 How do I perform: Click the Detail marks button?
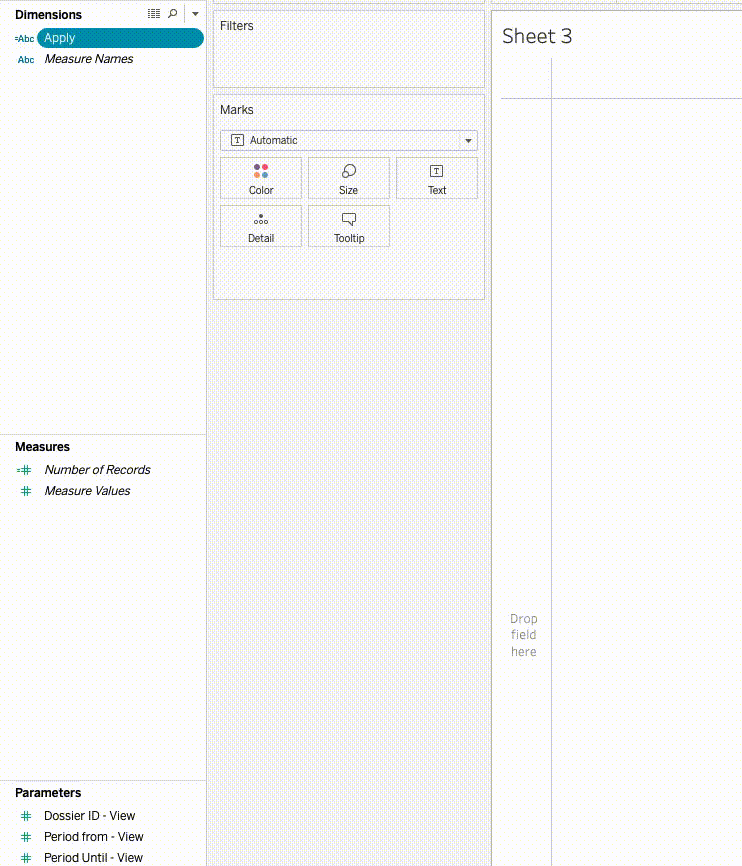coord(261,226)
